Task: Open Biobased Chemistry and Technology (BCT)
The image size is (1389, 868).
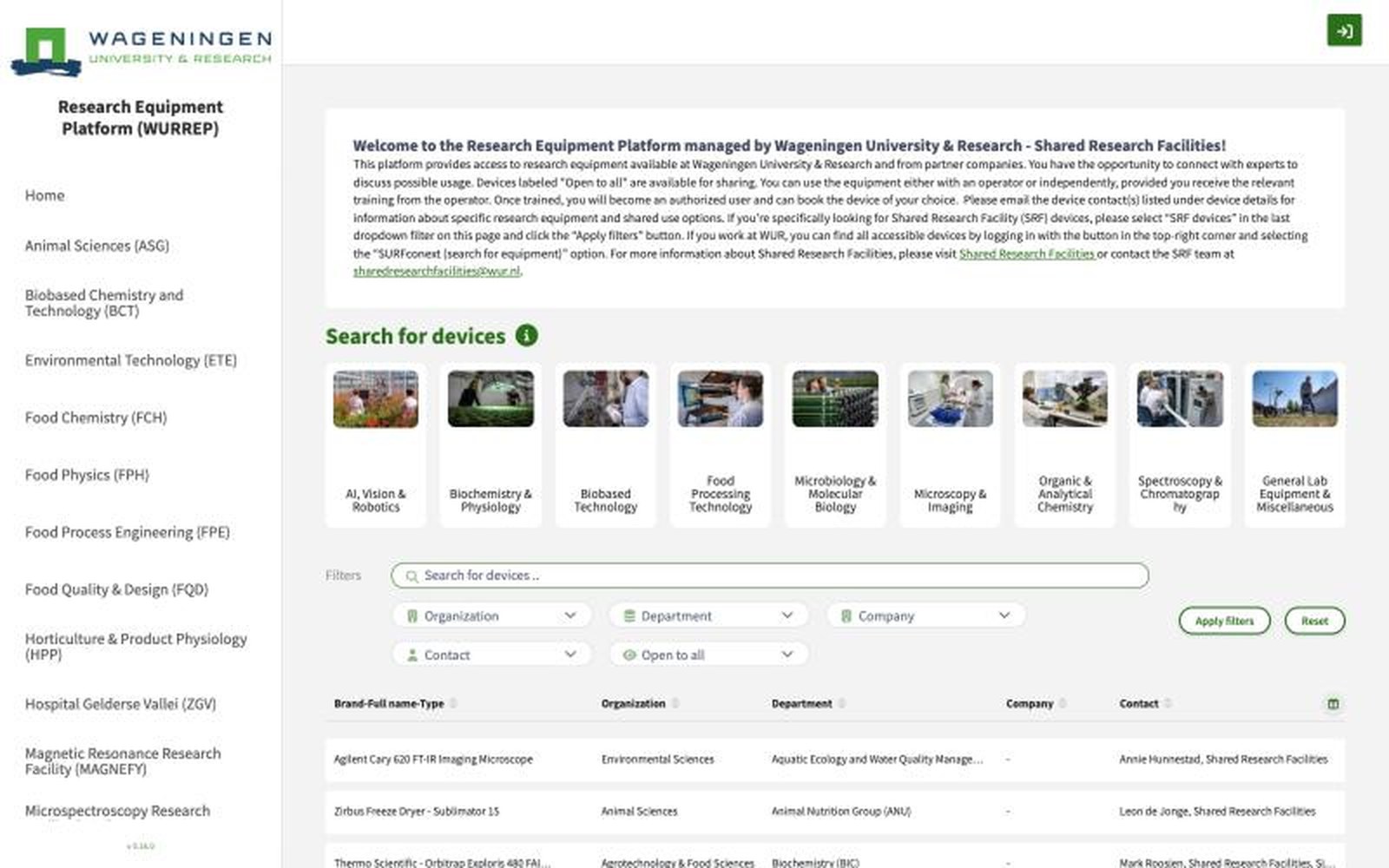Action: [x=104, y=303]
